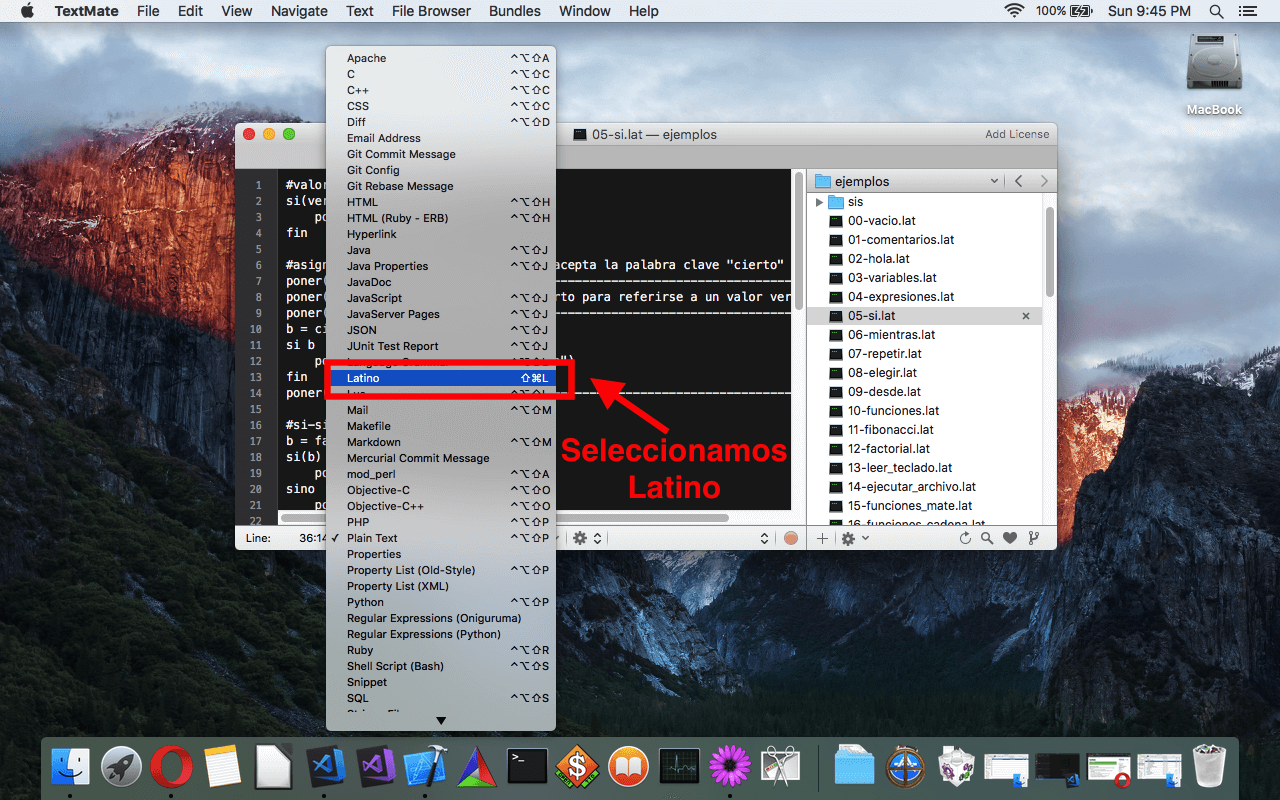1280x800 pixels.
Task: Select checked Plain Text grammar entry
Action: coord(441,538)
